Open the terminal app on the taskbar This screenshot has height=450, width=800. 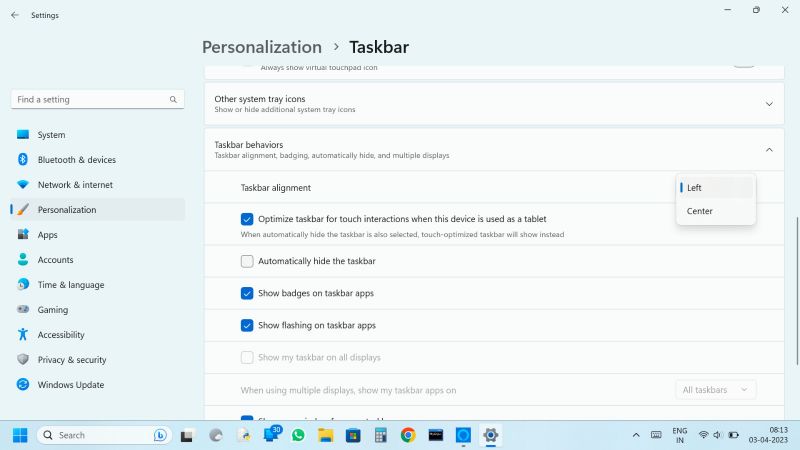click(436, 435)
